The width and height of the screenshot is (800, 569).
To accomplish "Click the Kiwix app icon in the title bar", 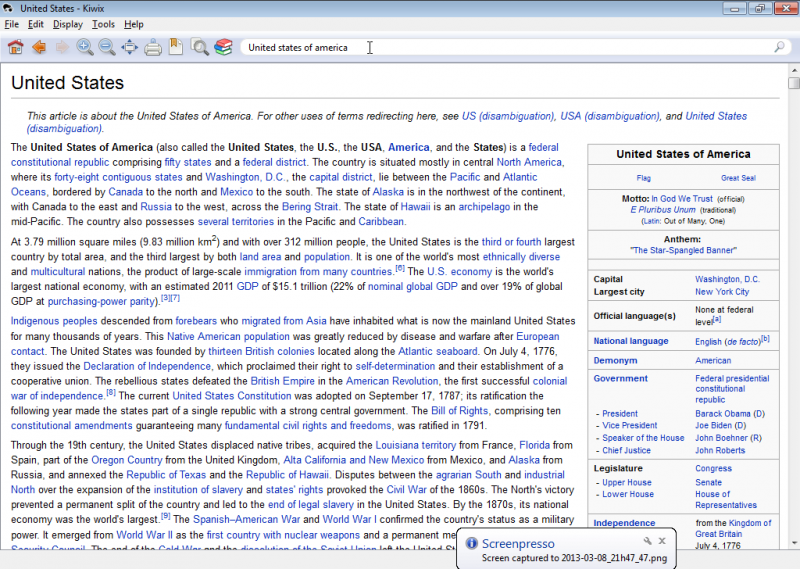I will [8, 8].
